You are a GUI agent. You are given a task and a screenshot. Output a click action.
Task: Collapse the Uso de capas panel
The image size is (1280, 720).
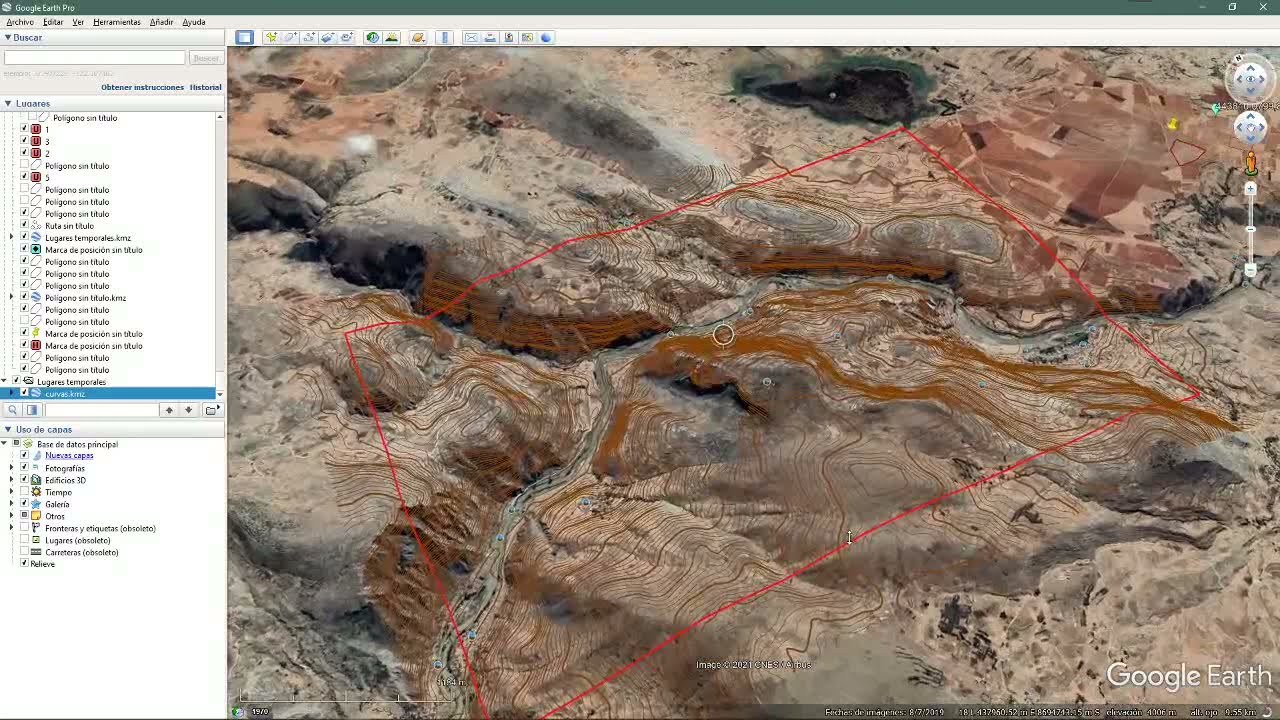coord(7,430)
